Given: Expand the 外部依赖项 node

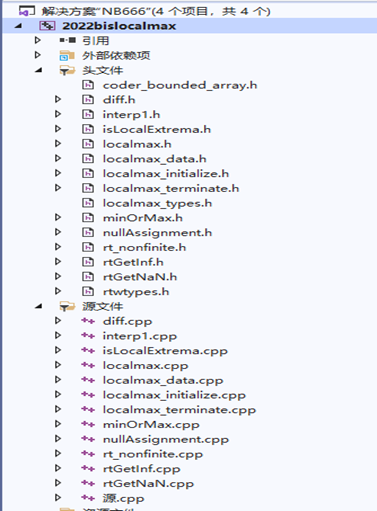Looking at the screenshot, I should 38,55.
